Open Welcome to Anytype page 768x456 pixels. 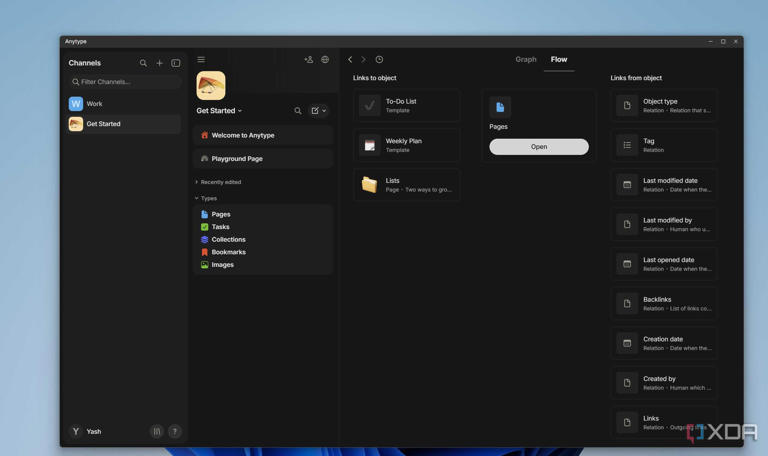tap(263, 135)
